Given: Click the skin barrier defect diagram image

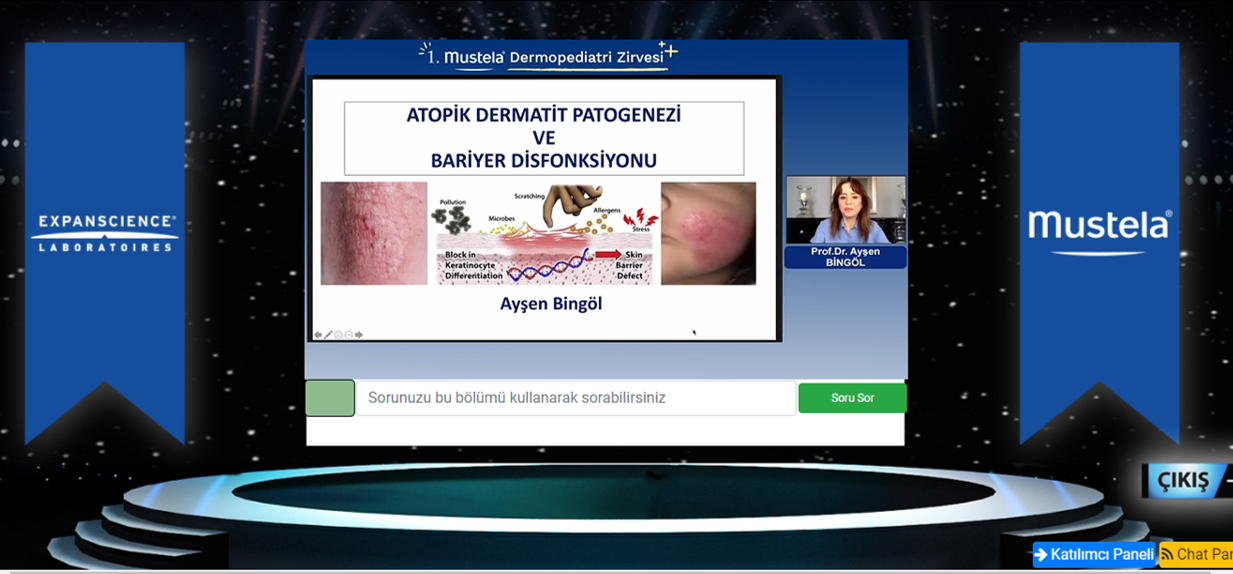Looking at the screenshot, I should 544,234.
